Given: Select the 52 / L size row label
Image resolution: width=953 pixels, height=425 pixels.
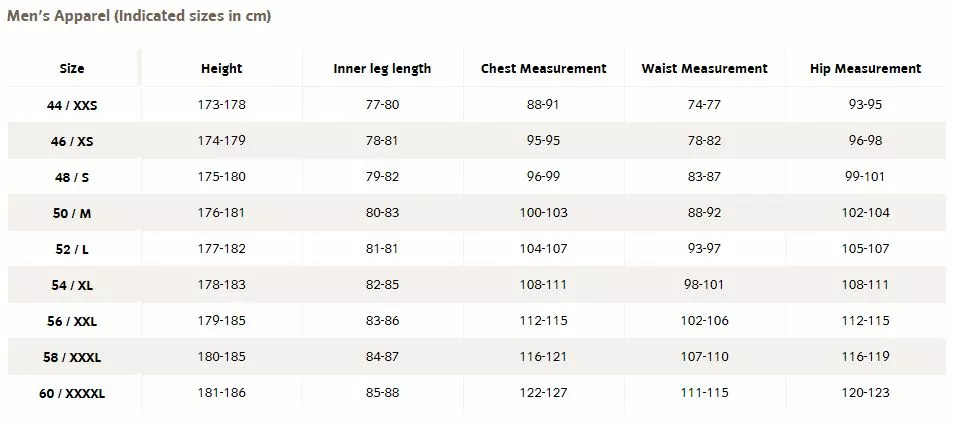Looking at the screenshot, I should click(x=72, y=249).
